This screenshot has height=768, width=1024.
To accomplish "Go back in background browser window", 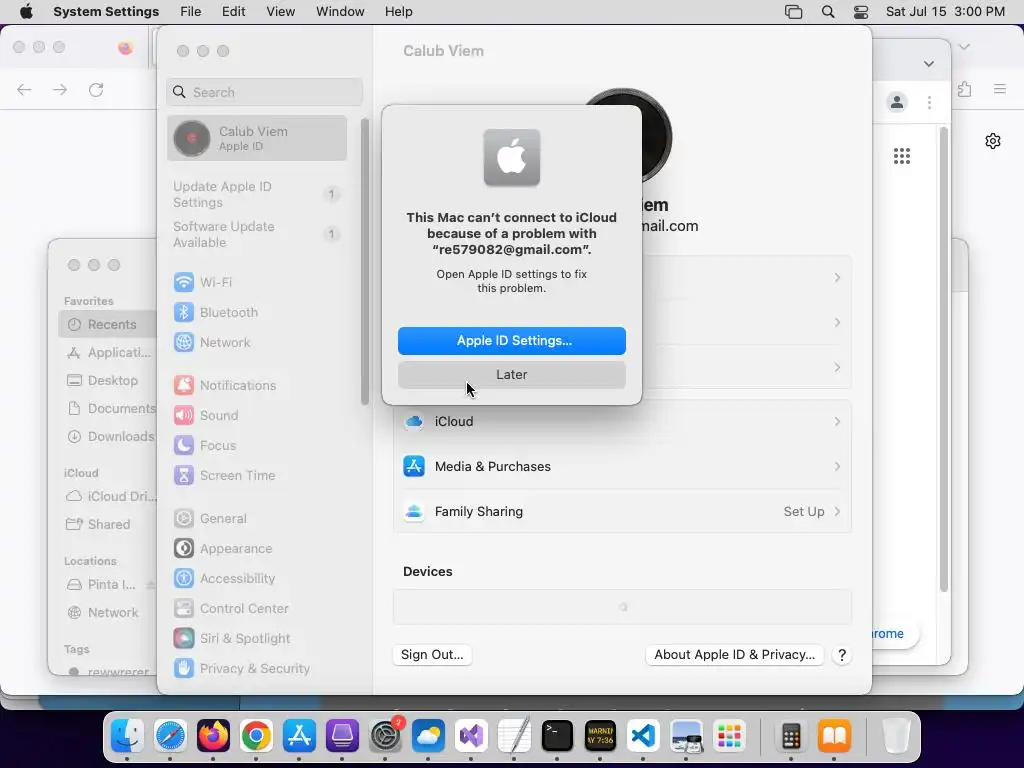I will pyautogui.click(x=24, y=89).
